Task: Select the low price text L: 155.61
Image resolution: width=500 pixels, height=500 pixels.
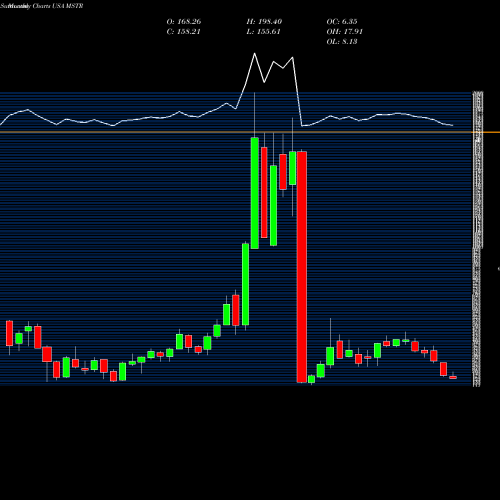Action: pos(264,32)
